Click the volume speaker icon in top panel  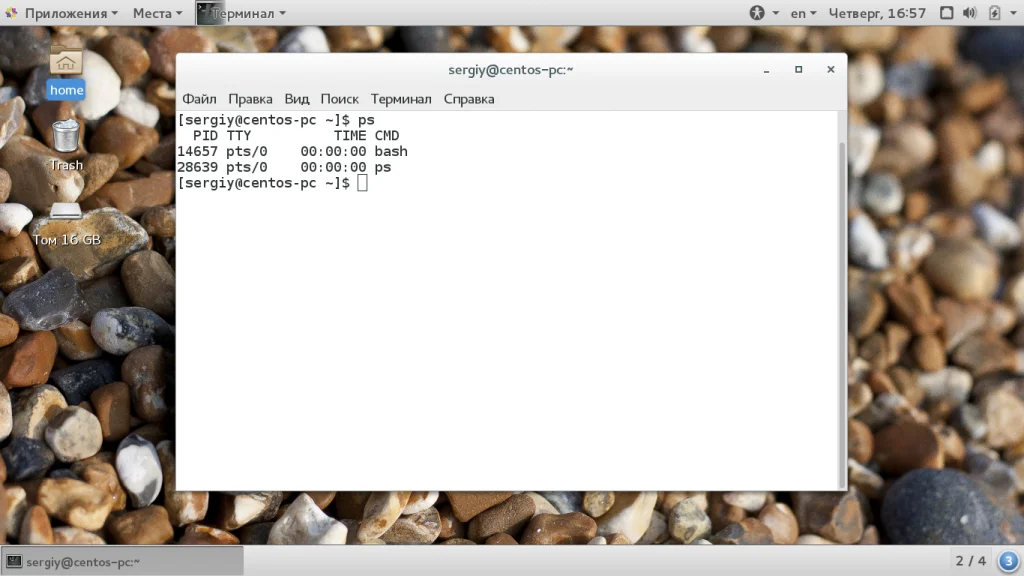pos(970,12)
